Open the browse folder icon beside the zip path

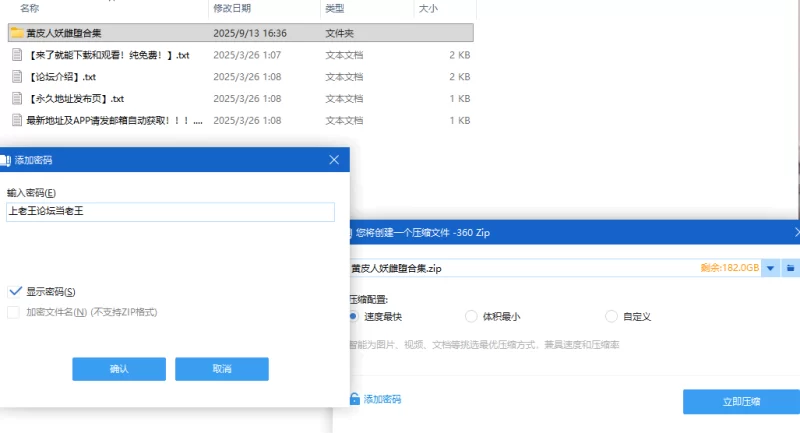pos(790,268)
